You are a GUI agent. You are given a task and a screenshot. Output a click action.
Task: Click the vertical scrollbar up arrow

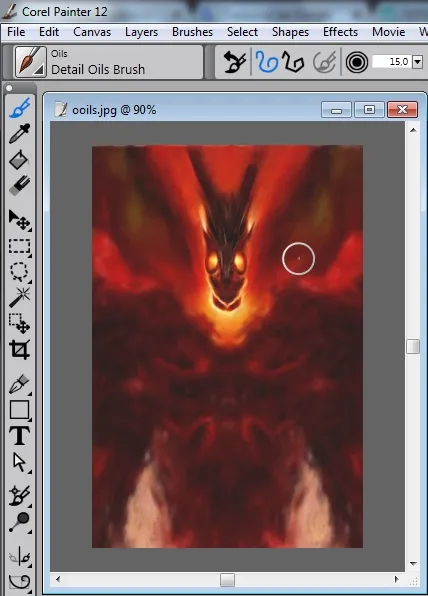click(x=413, y=130)
